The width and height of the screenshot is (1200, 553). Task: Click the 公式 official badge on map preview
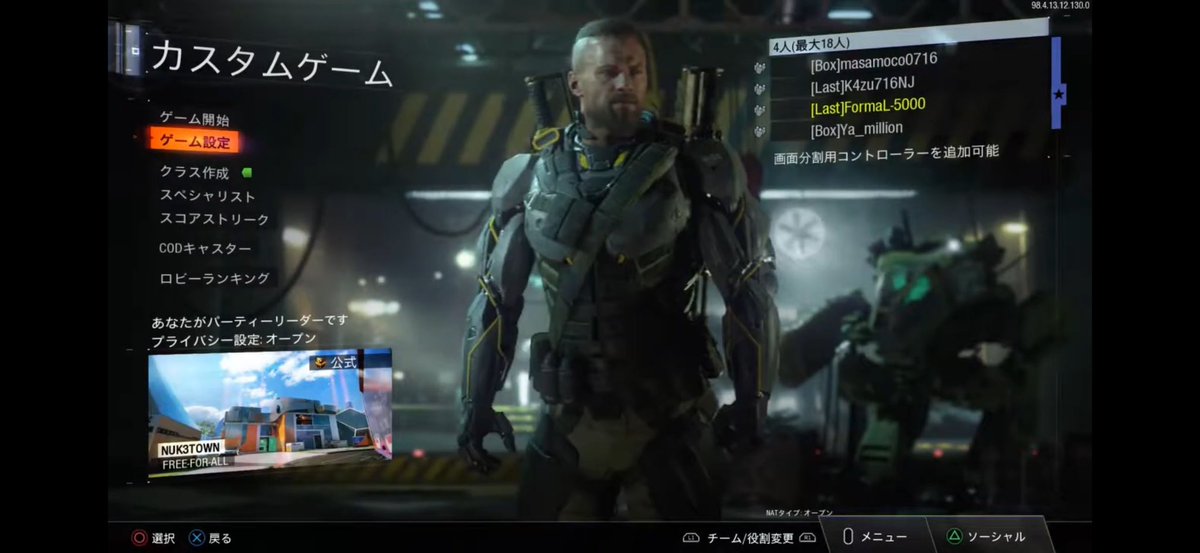(334, 362)
